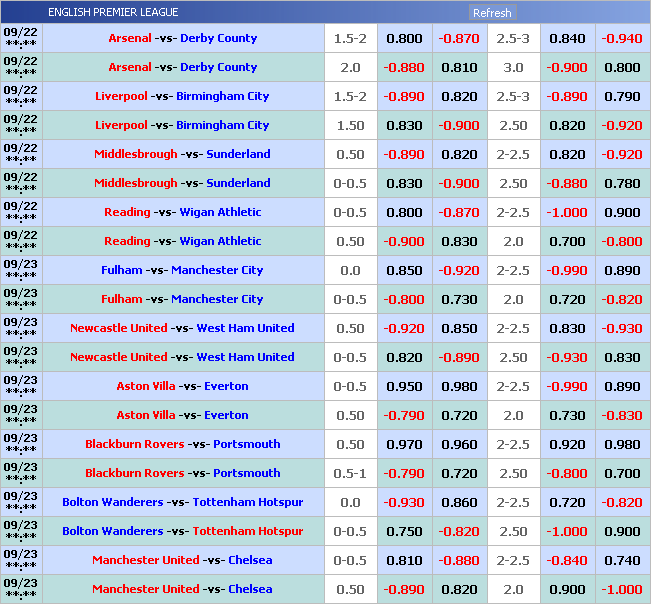Screen dimensions: 651x604
Task: Pick the -0.940 odds for Arsenal vs Derby
Action: (621, 38)
